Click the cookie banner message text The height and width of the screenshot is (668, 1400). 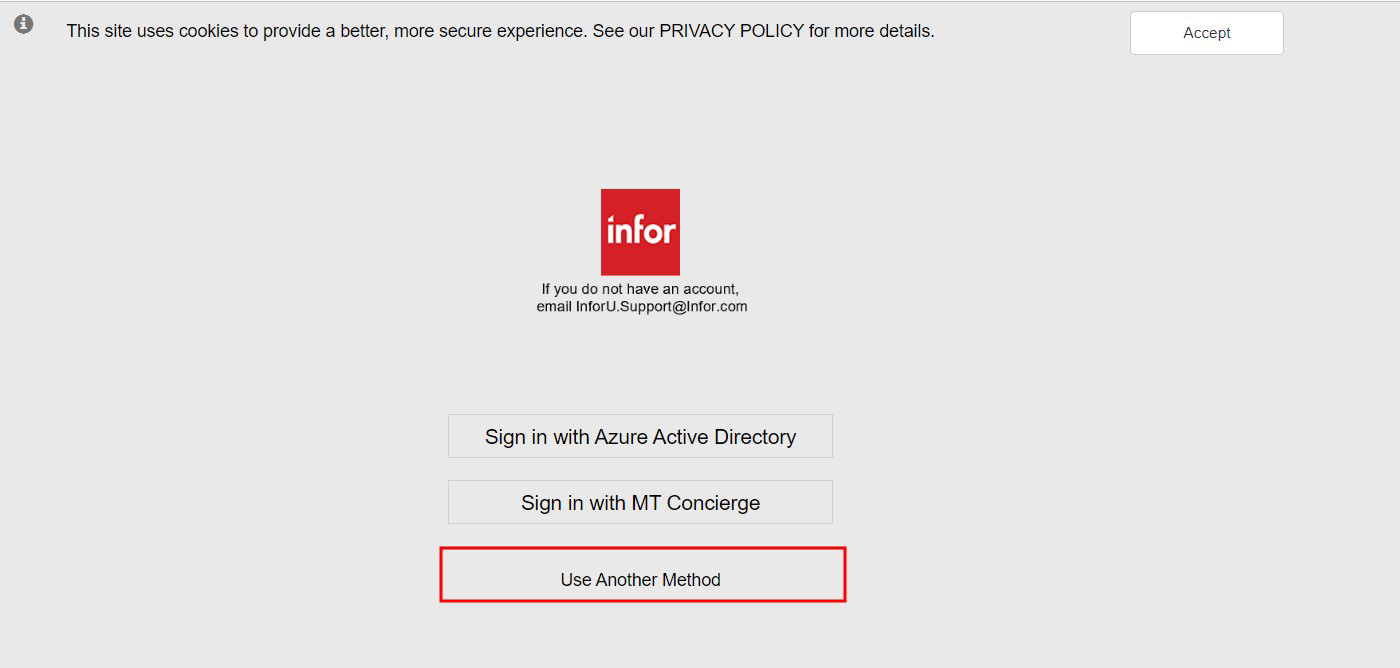[300, 31]
